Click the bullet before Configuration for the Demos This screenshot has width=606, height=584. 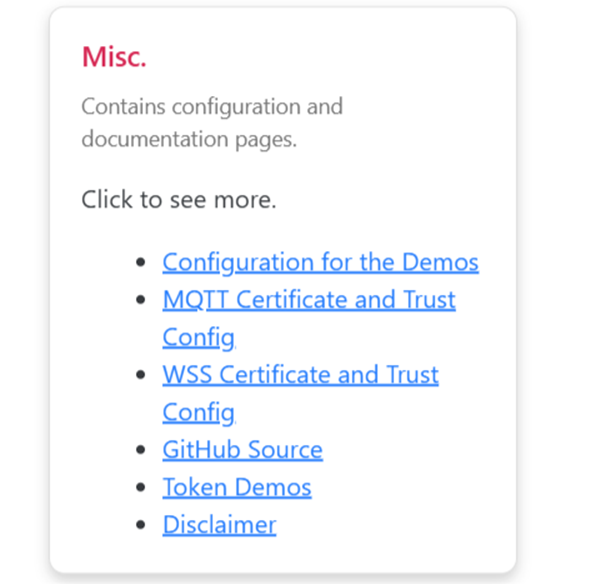coord(141,262)
